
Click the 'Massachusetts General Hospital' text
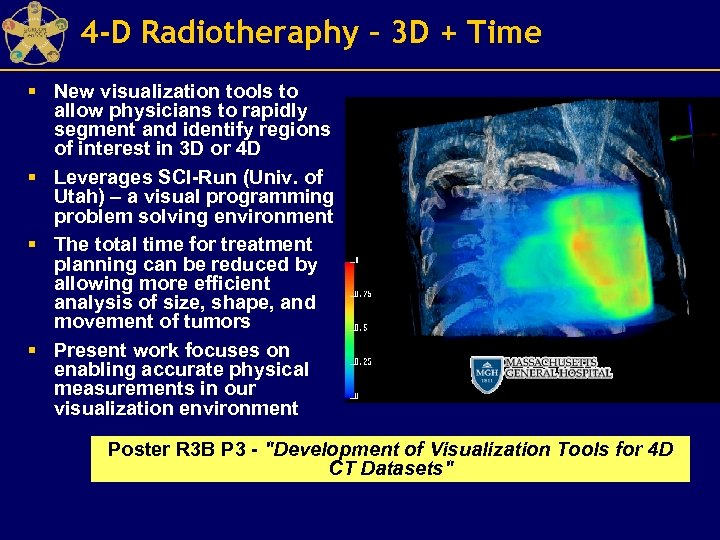(558, 368)
